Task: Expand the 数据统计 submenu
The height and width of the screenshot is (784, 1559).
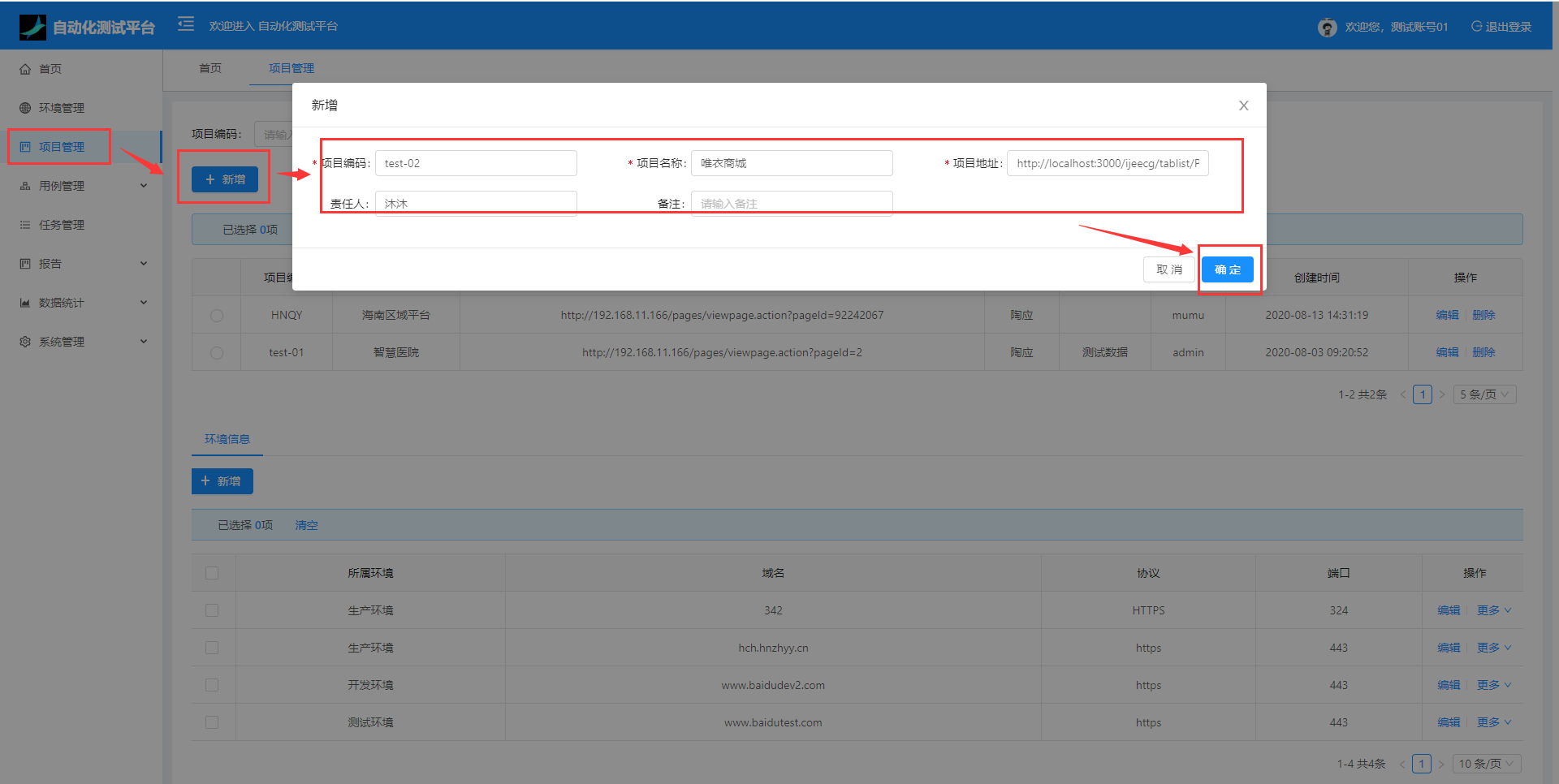Action: coord(144,303)
